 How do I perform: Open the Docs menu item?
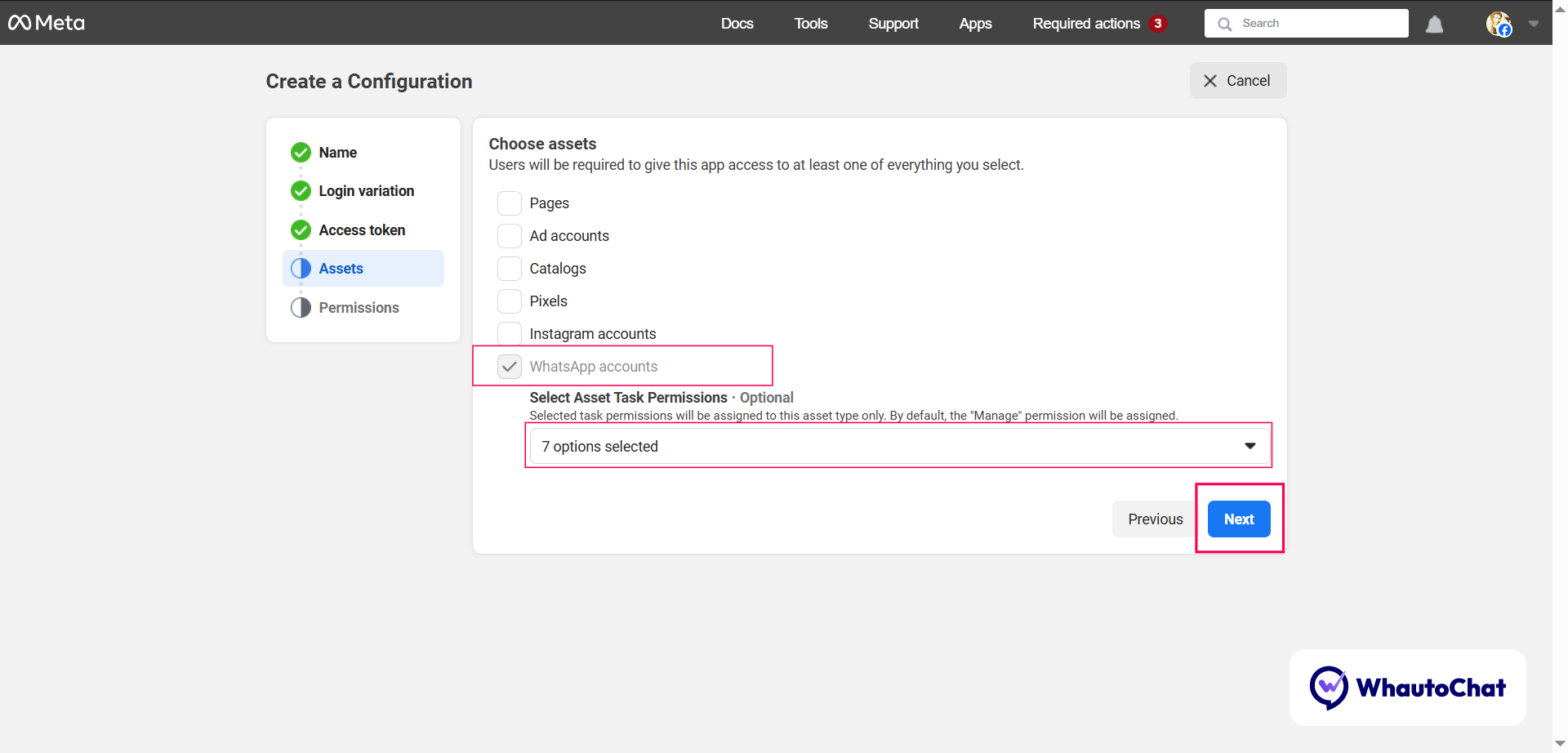pyautogui.click(x=737, y=24)
